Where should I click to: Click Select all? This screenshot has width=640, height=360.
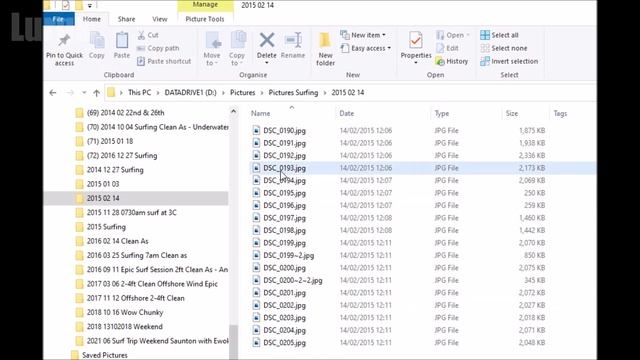pos(500,35)
